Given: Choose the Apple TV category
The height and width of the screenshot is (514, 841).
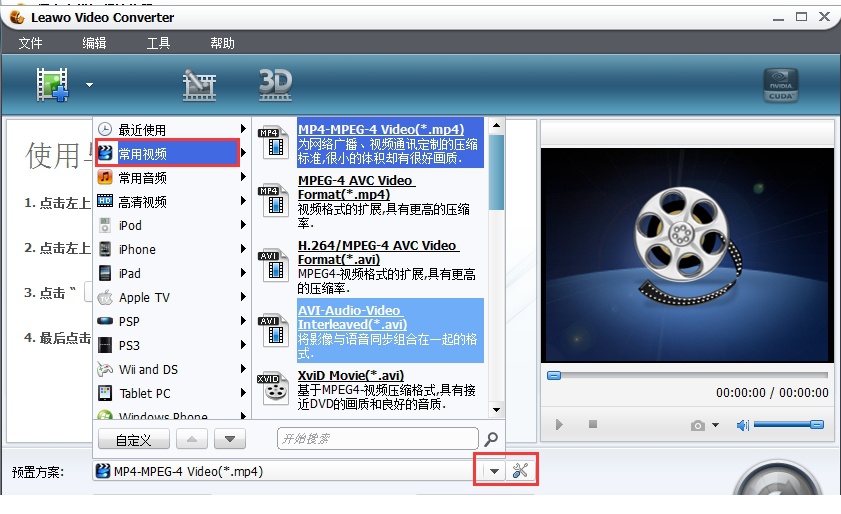Looking at the screenshot, I should pyautogui.click(x=171, y=297).
